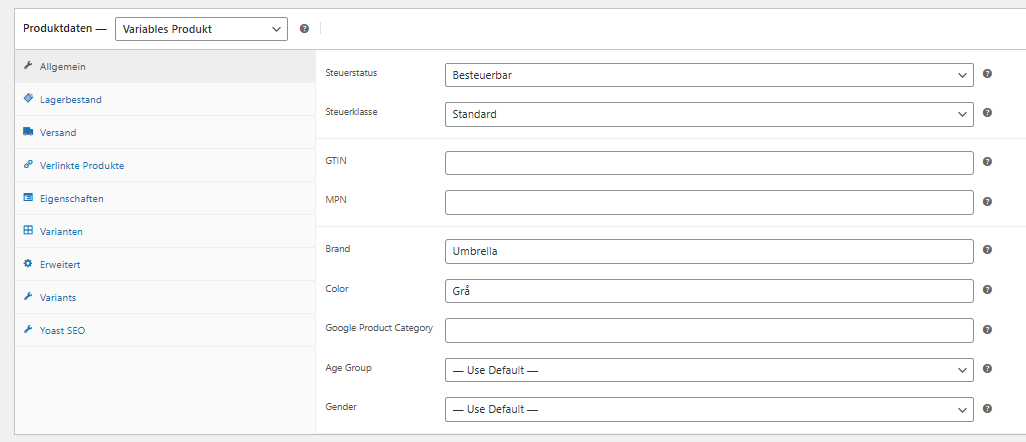Open the Gender dropdown
Screen dimensions: 1026x442
click(709, 410)
